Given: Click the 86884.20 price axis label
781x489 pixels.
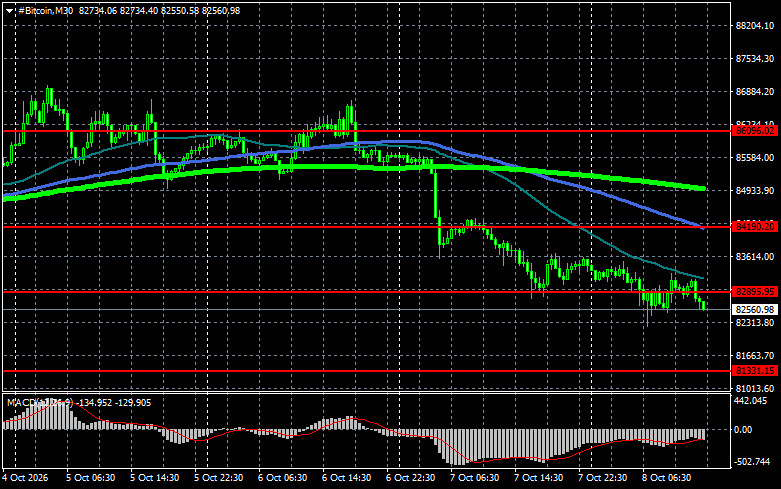Looking at the screenshot, I should pos(755,92).
